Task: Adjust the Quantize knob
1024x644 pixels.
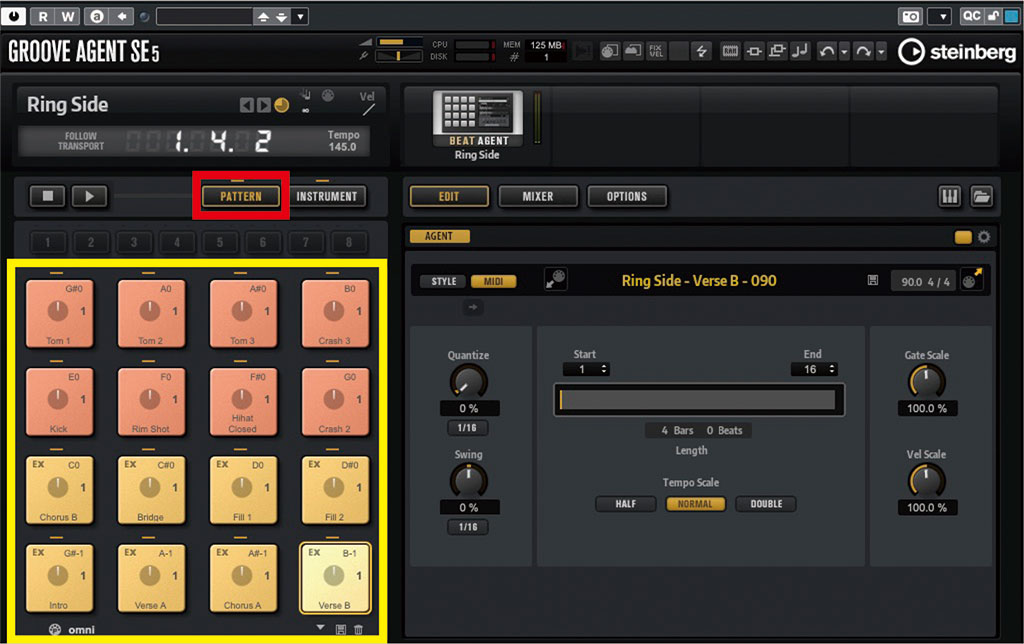Action: coord(468,381)
